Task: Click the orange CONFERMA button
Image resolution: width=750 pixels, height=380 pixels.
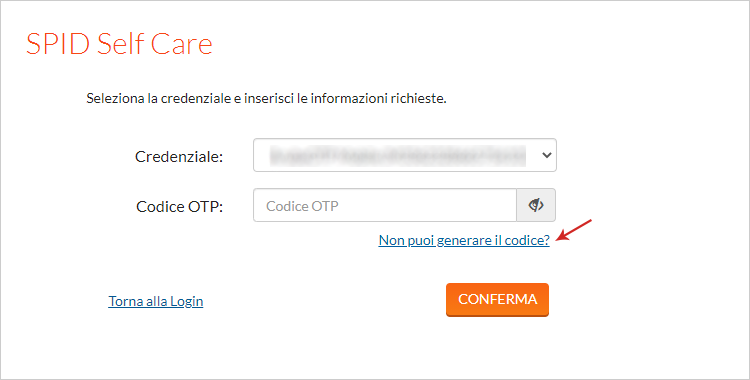Action: pyautogui.click(x=497, y=300)
